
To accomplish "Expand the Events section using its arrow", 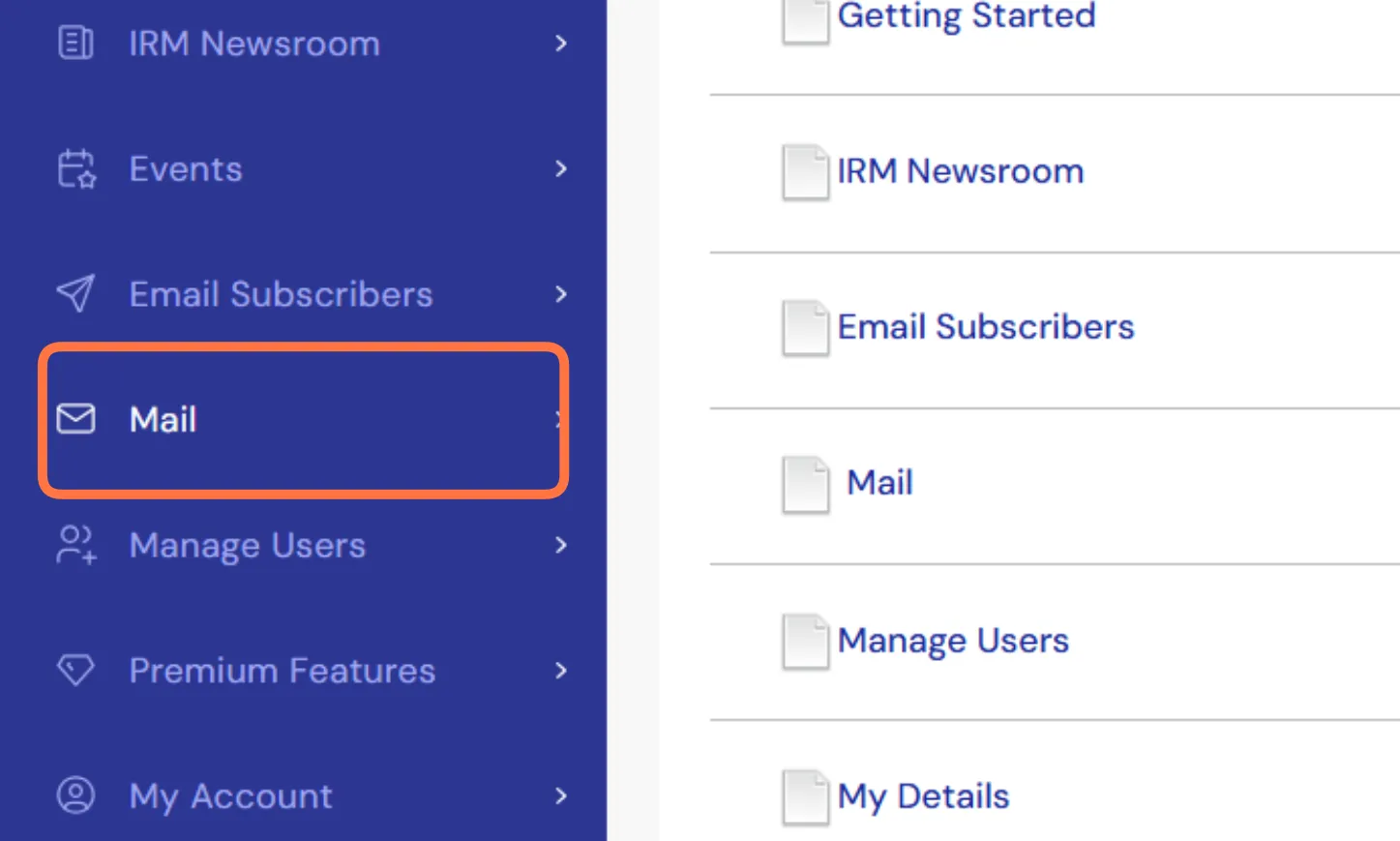I will click(x=561, y=169).
